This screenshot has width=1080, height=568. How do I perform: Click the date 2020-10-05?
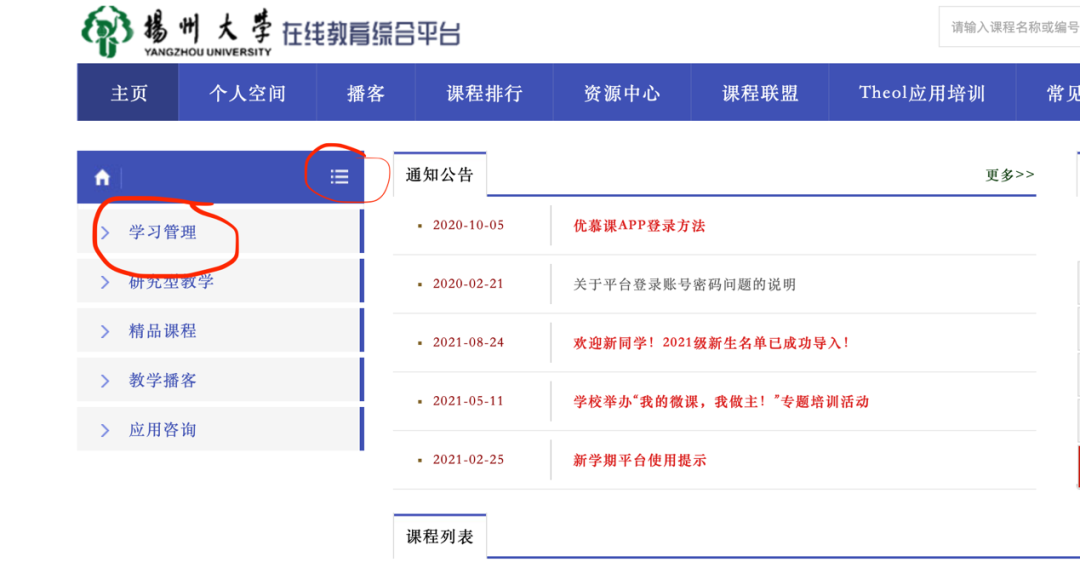[x=468, y=225]
